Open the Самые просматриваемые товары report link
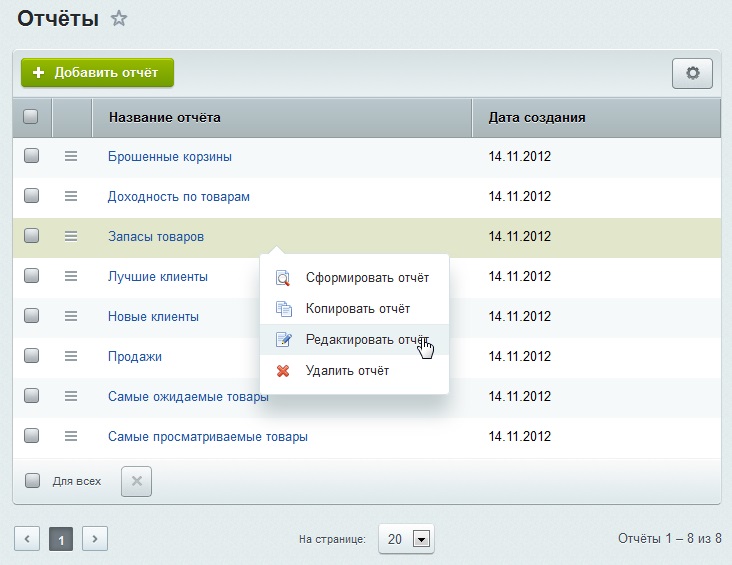The width and height of the screenshot is (732, 565). (208, 437)
